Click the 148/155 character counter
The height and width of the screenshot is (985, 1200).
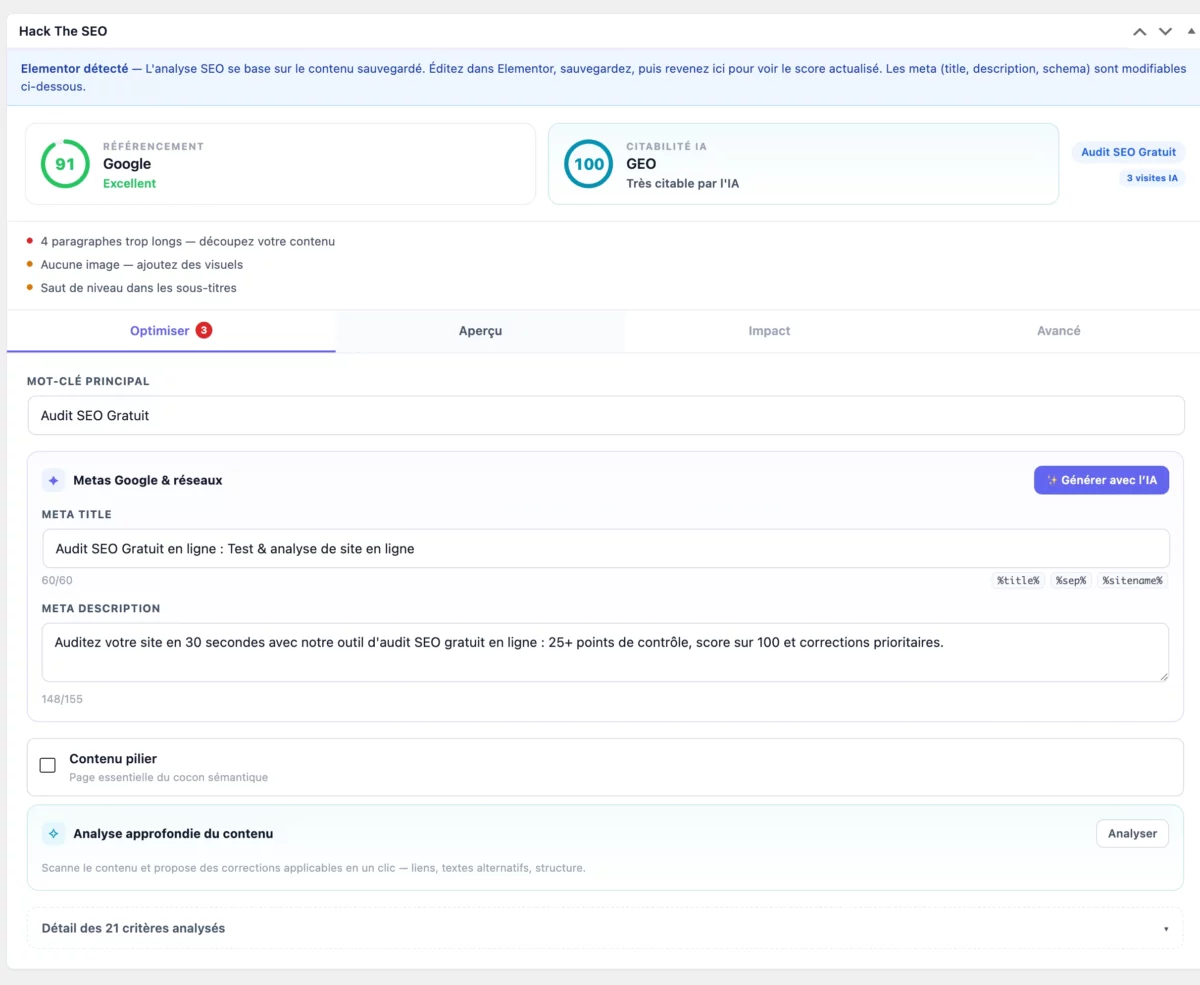(62, 699)
